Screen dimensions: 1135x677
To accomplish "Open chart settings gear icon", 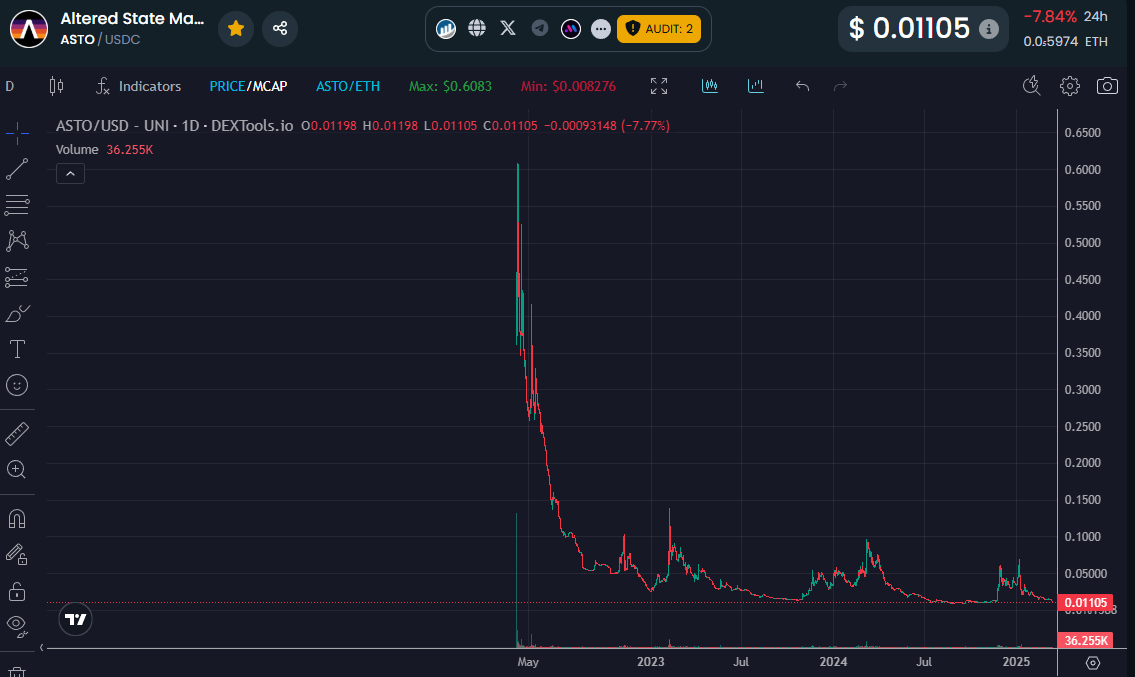I will pyautogui.click(x=1069, y=86).
